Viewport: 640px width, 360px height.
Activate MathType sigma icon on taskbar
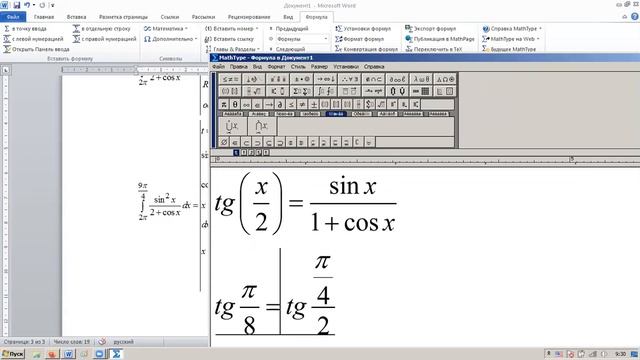(x=116, y=354)
